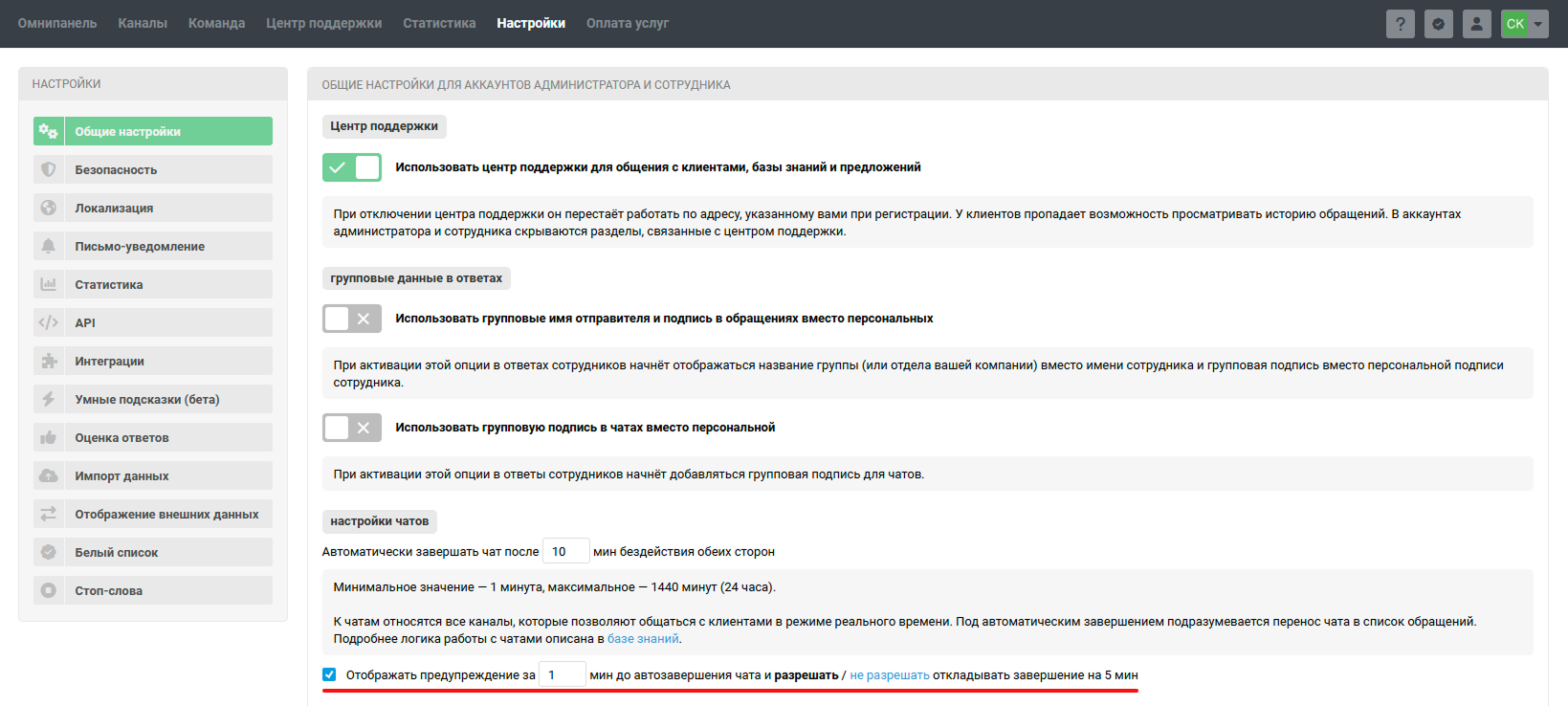Click the arrows icon for Отображение внешних данных
The image size is (1568, 706).
click(48, 514)
